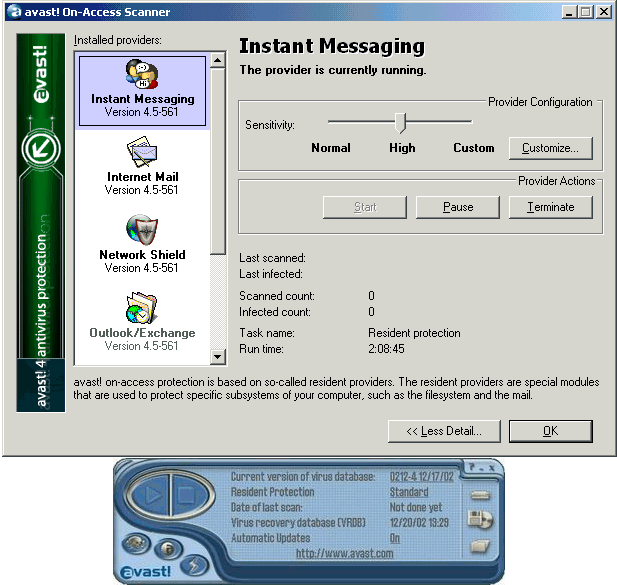
Task: Close the avast player skin window
Action: [491, 468]
